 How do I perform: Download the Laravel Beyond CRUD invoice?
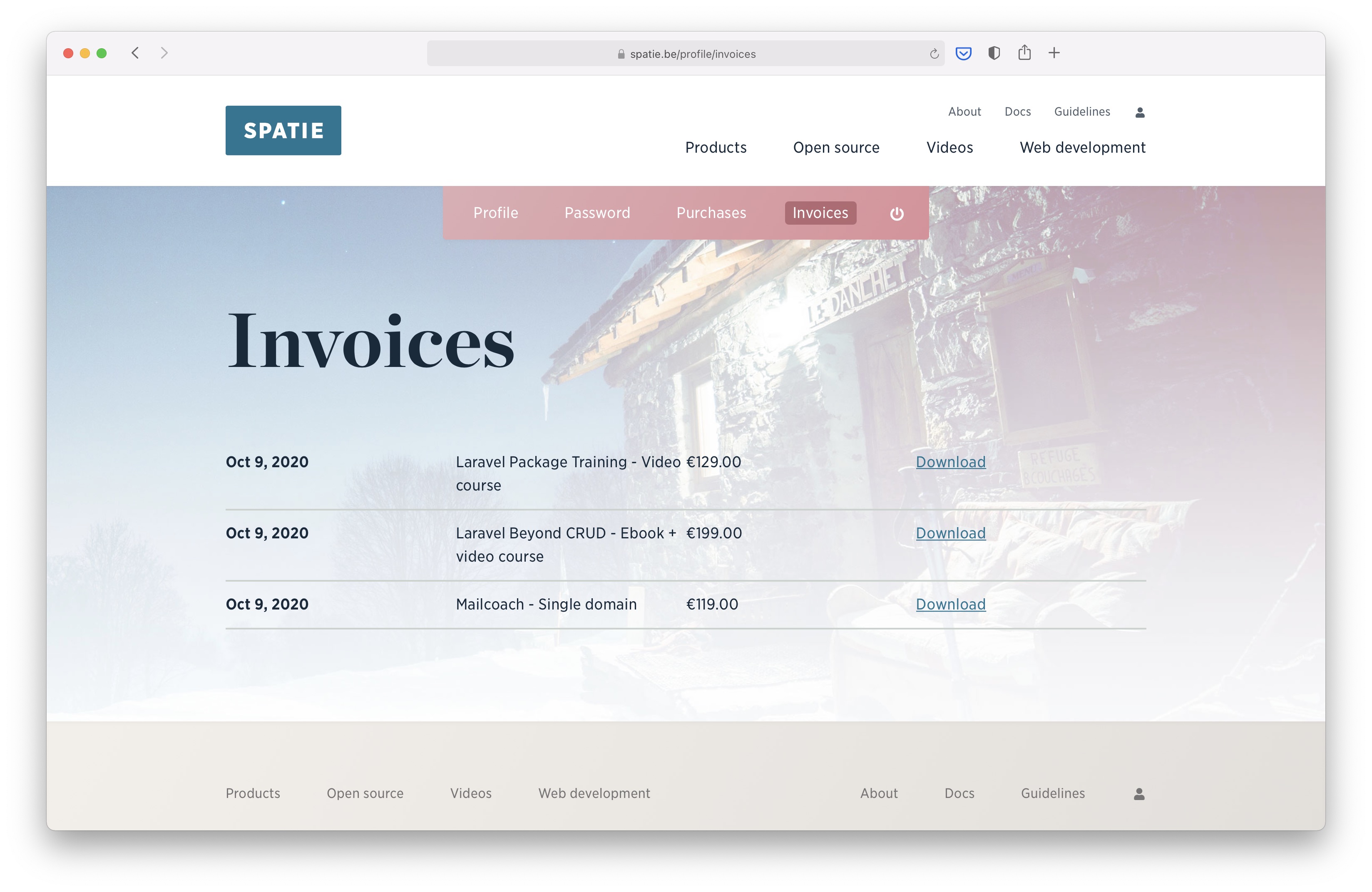[951, 533]
